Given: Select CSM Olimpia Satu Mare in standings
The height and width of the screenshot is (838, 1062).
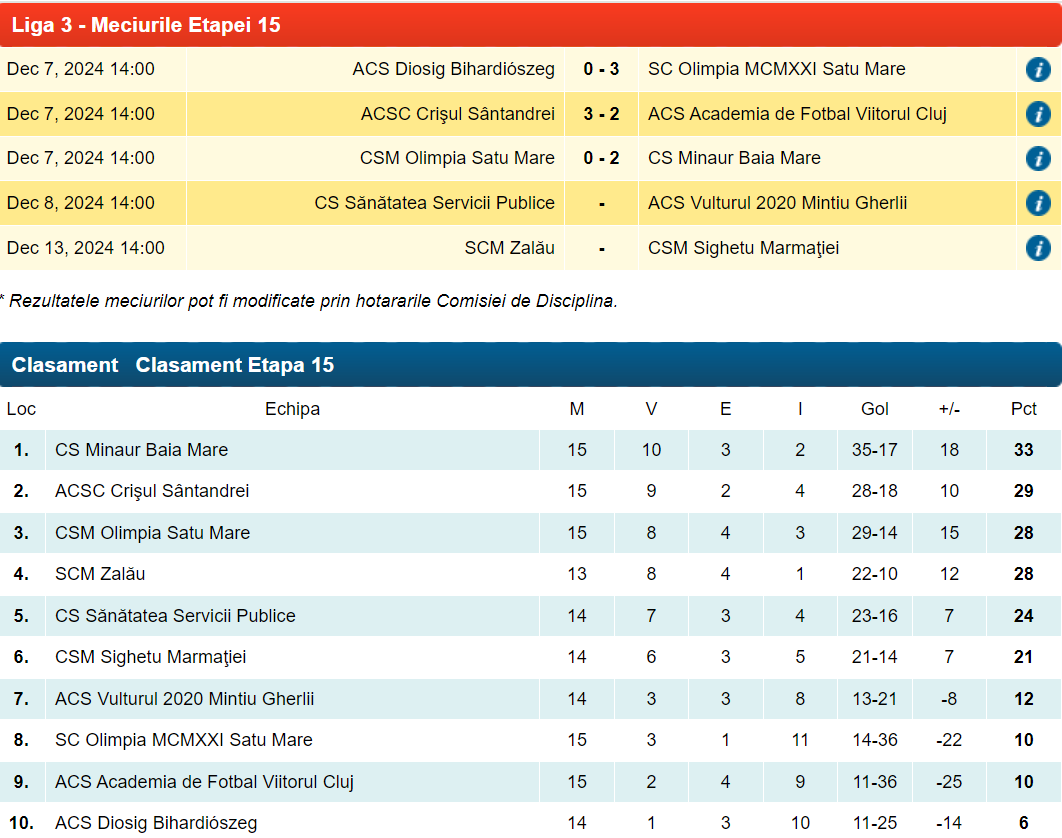Looking at the screenshot, I should 152,533.
